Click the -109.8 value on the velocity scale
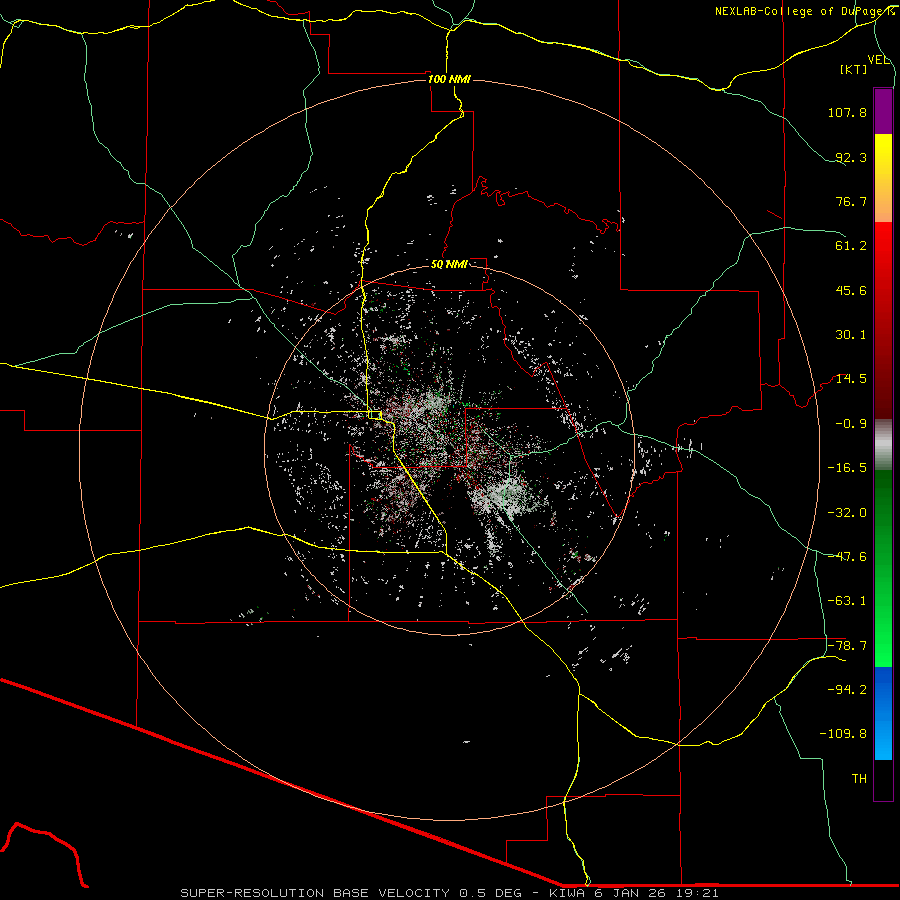 coord(843,734)
